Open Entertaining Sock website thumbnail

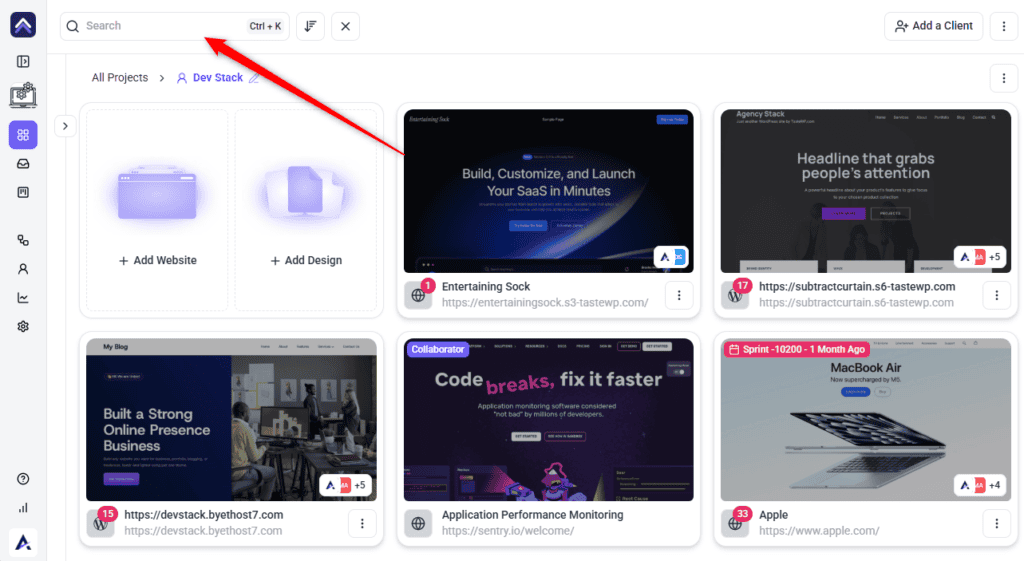(549, 191)
